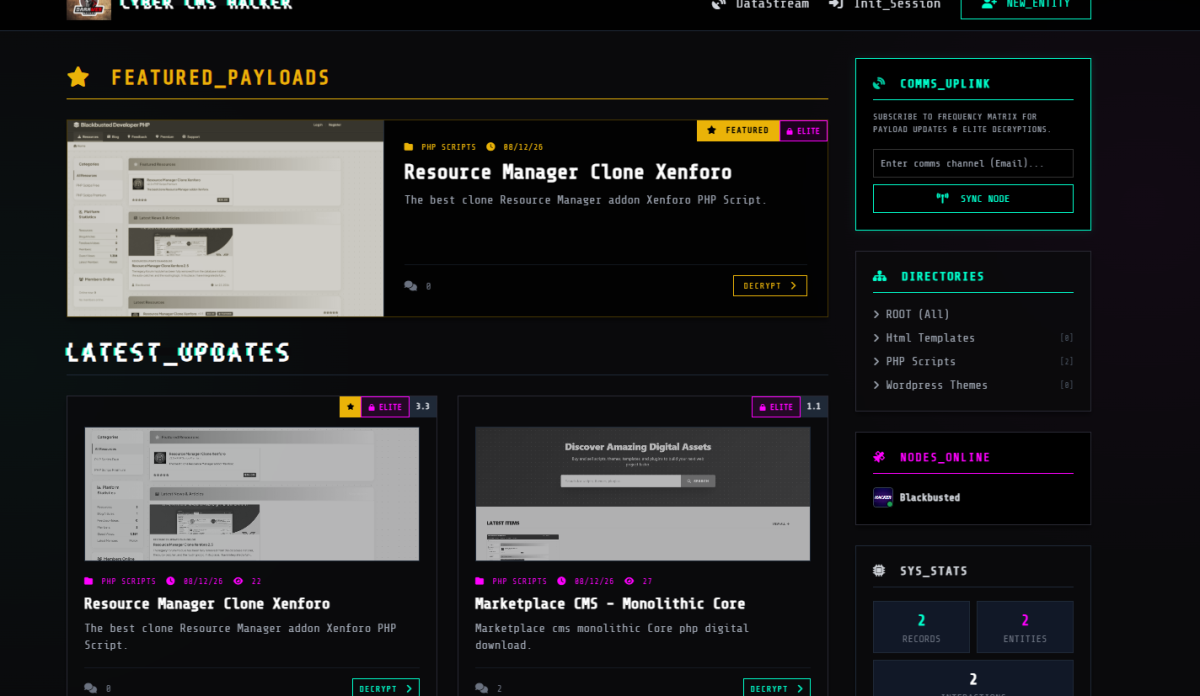Click the DECRYPT button on the featured card

(770, 286)
